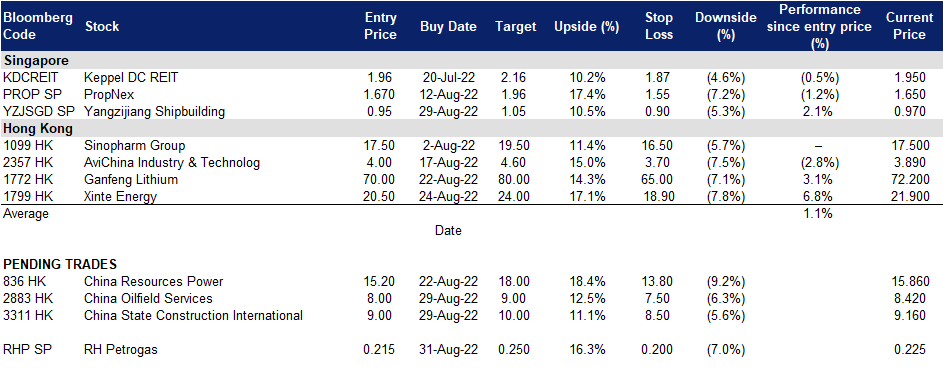Click Xinte Energy's 6.8% performance value

818,196
